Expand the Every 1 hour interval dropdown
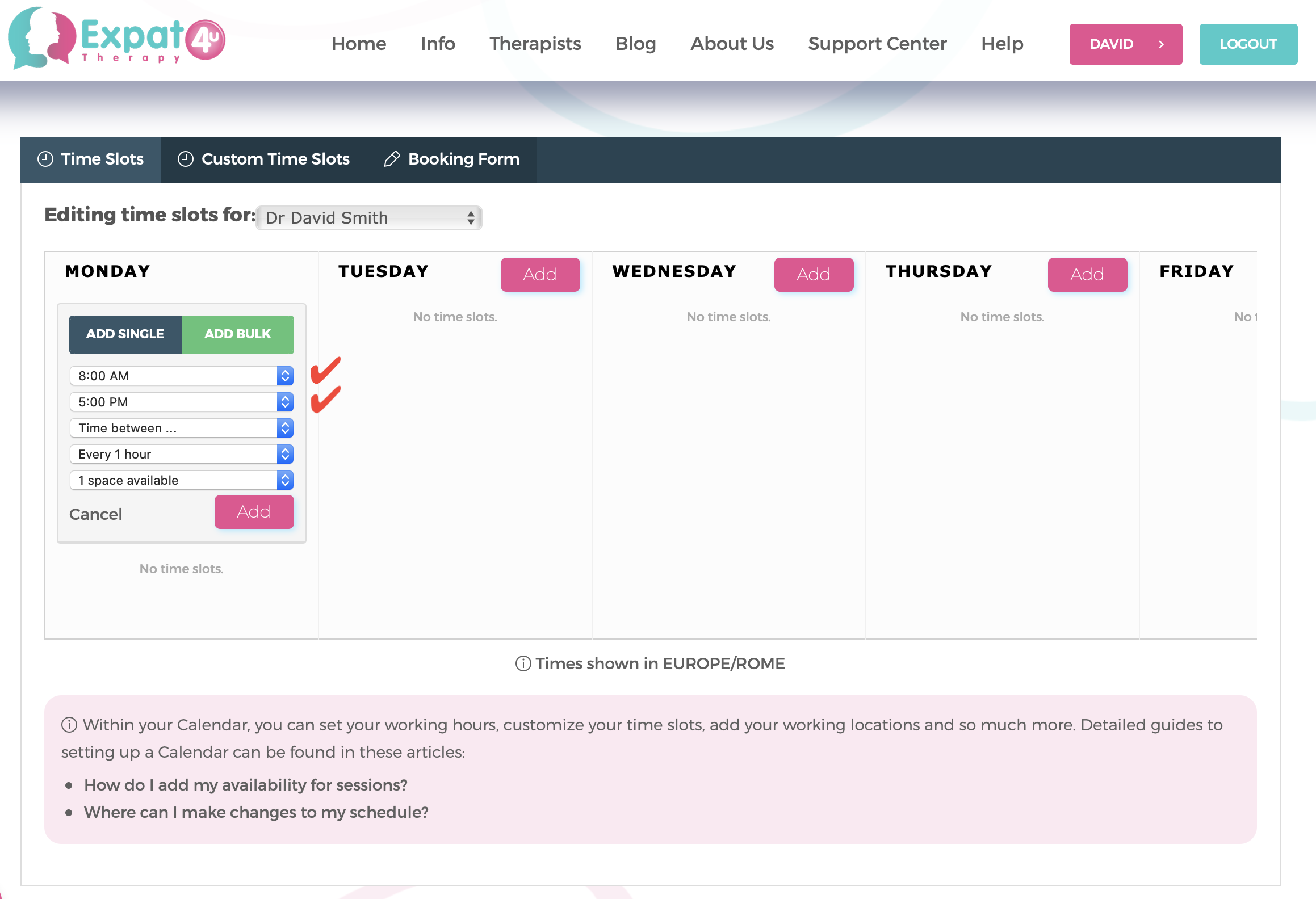The image size is (1316, 899). coord(181,454)
